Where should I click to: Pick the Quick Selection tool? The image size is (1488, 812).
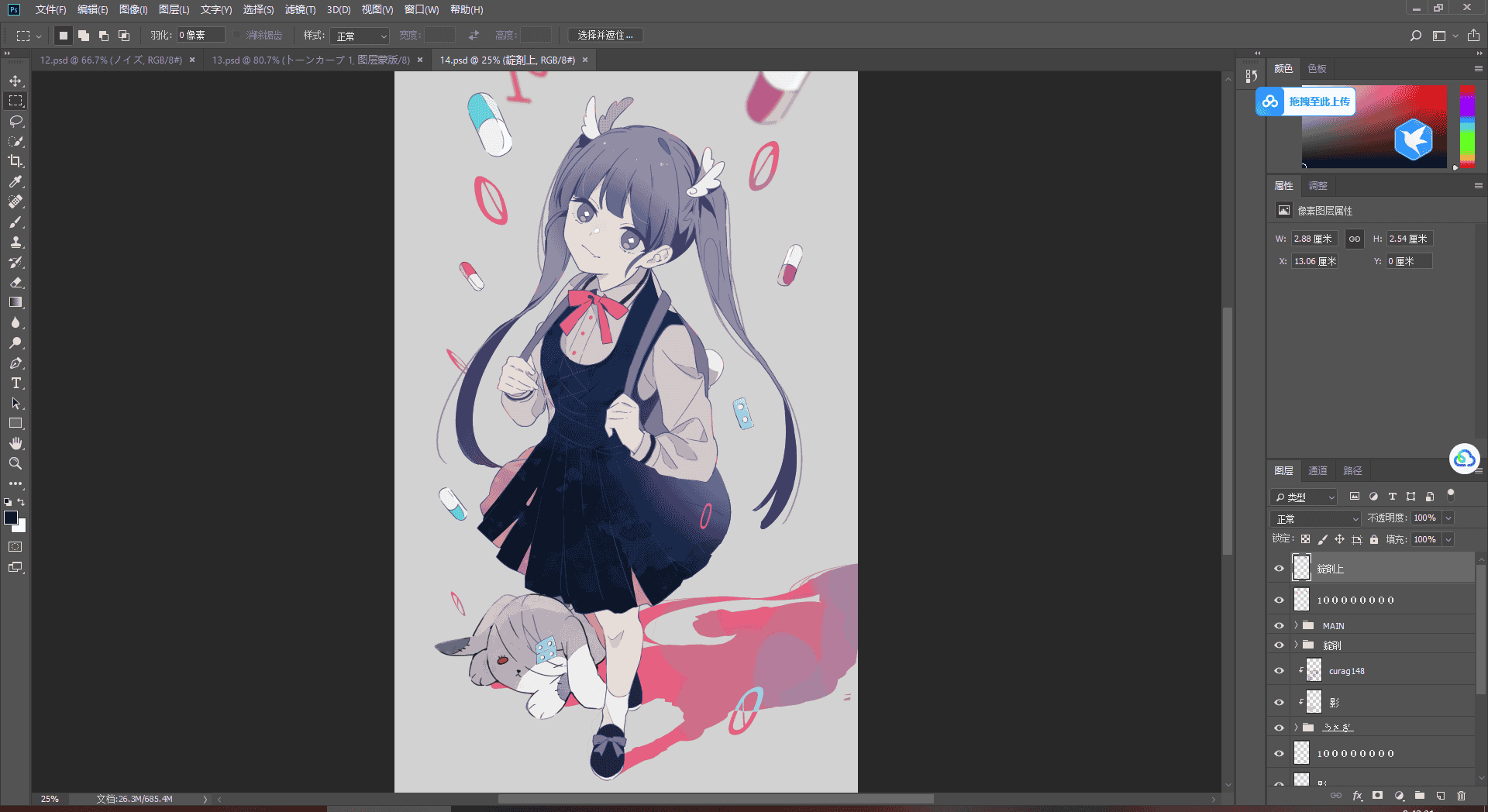pyautogui.click(x=15, y=141)
